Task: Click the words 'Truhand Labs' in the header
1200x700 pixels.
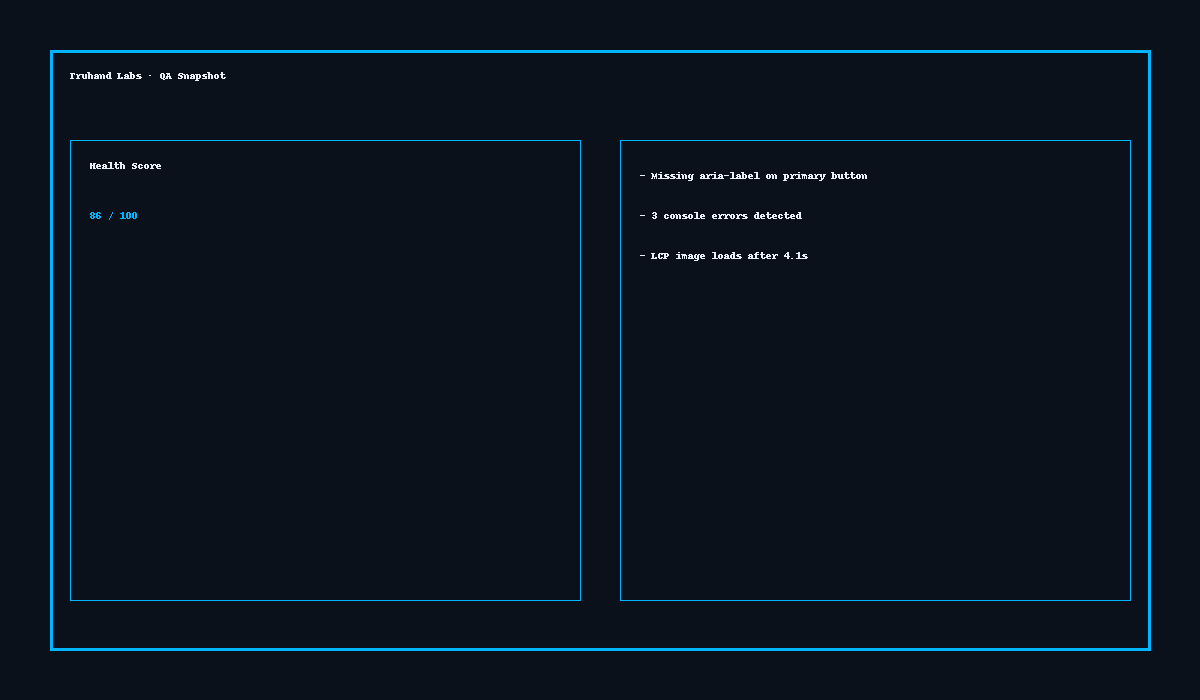Action: (x=105, y=76)
